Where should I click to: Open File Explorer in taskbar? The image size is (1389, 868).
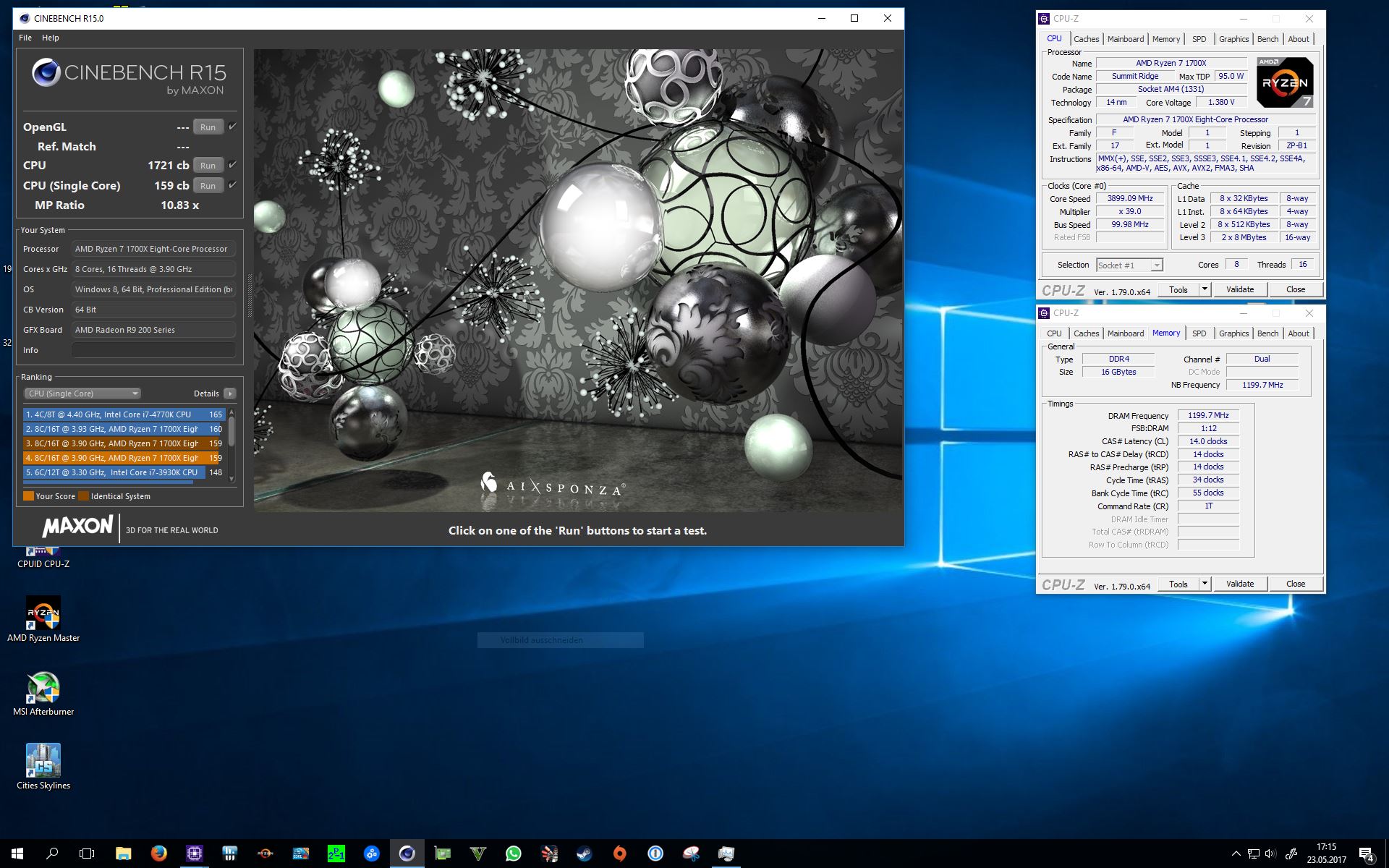[x=123, y=854]
